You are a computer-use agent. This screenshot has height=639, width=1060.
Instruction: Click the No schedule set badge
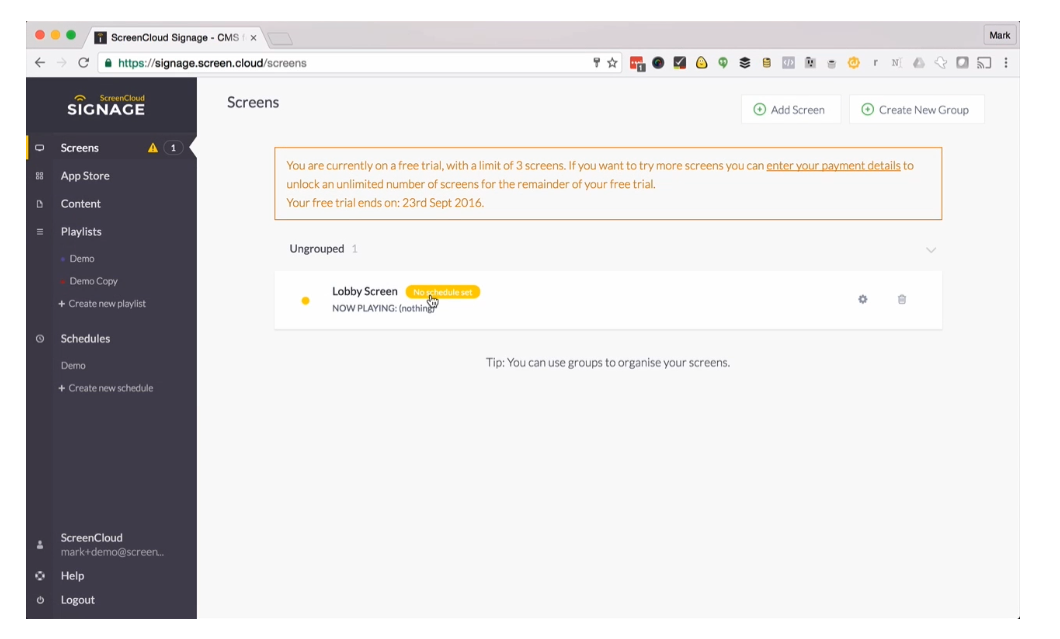(x=443, y=292)
